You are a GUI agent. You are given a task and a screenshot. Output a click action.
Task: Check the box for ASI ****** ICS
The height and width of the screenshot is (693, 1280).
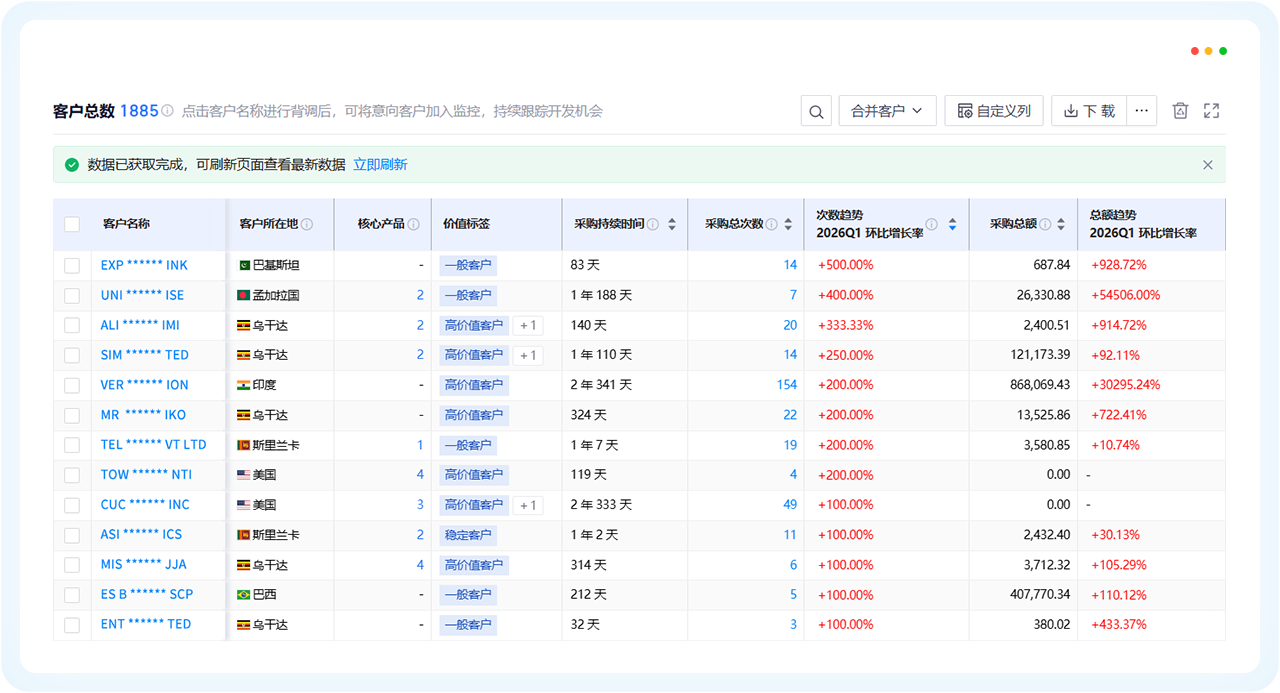pos(72,535)
